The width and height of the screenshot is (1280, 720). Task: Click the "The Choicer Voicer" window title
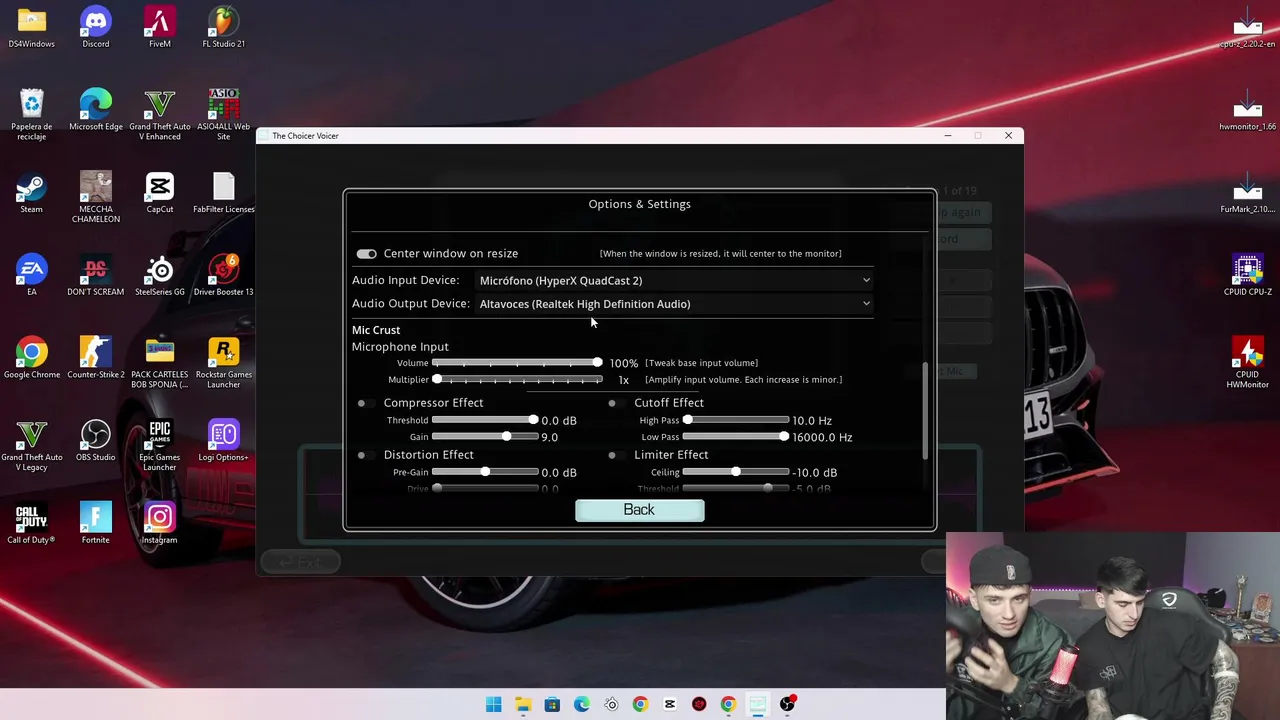click(306, 136)
